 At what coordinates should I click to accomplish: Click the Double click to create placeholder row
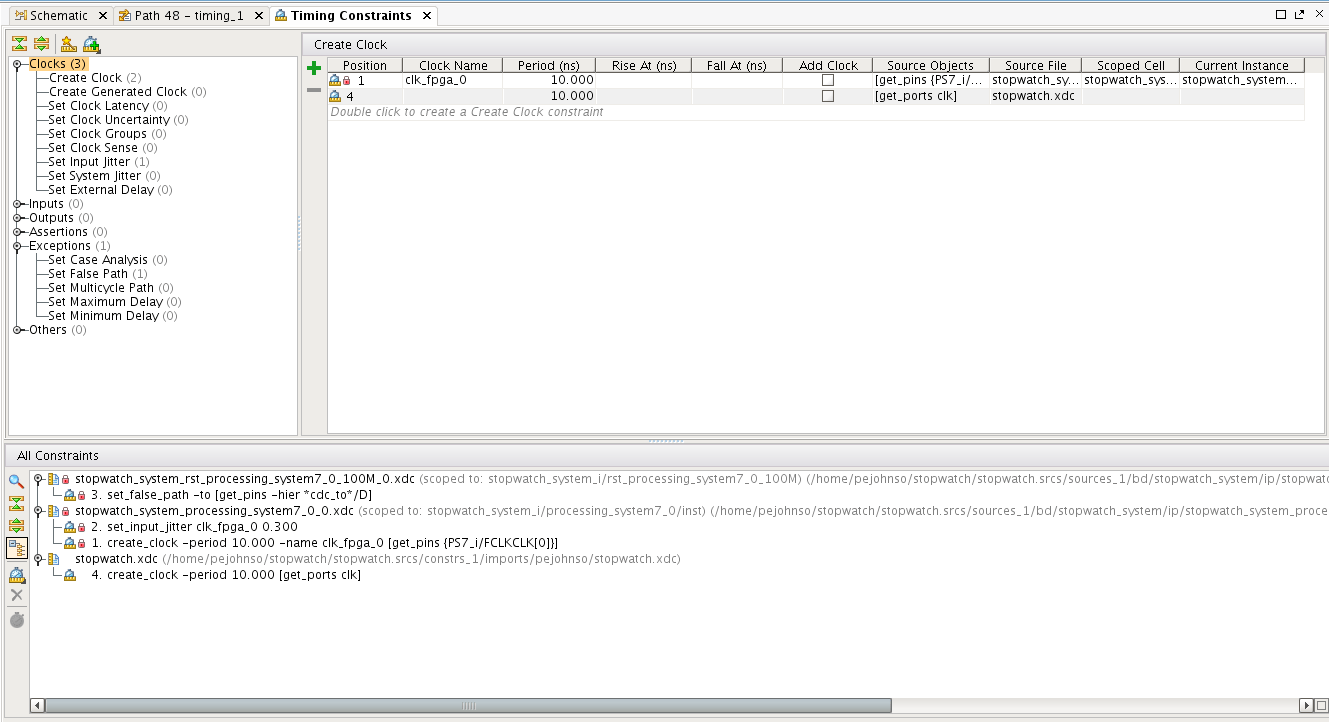click(816, 112)
